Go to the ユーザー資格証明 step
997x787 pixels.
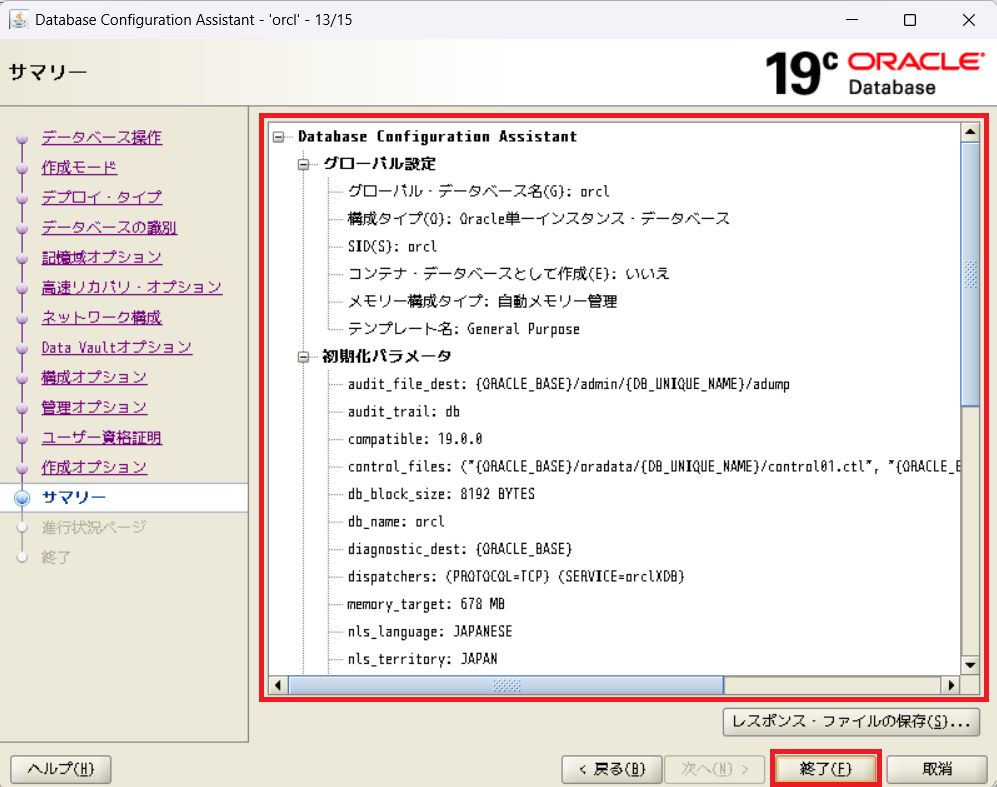click(101, 437)
